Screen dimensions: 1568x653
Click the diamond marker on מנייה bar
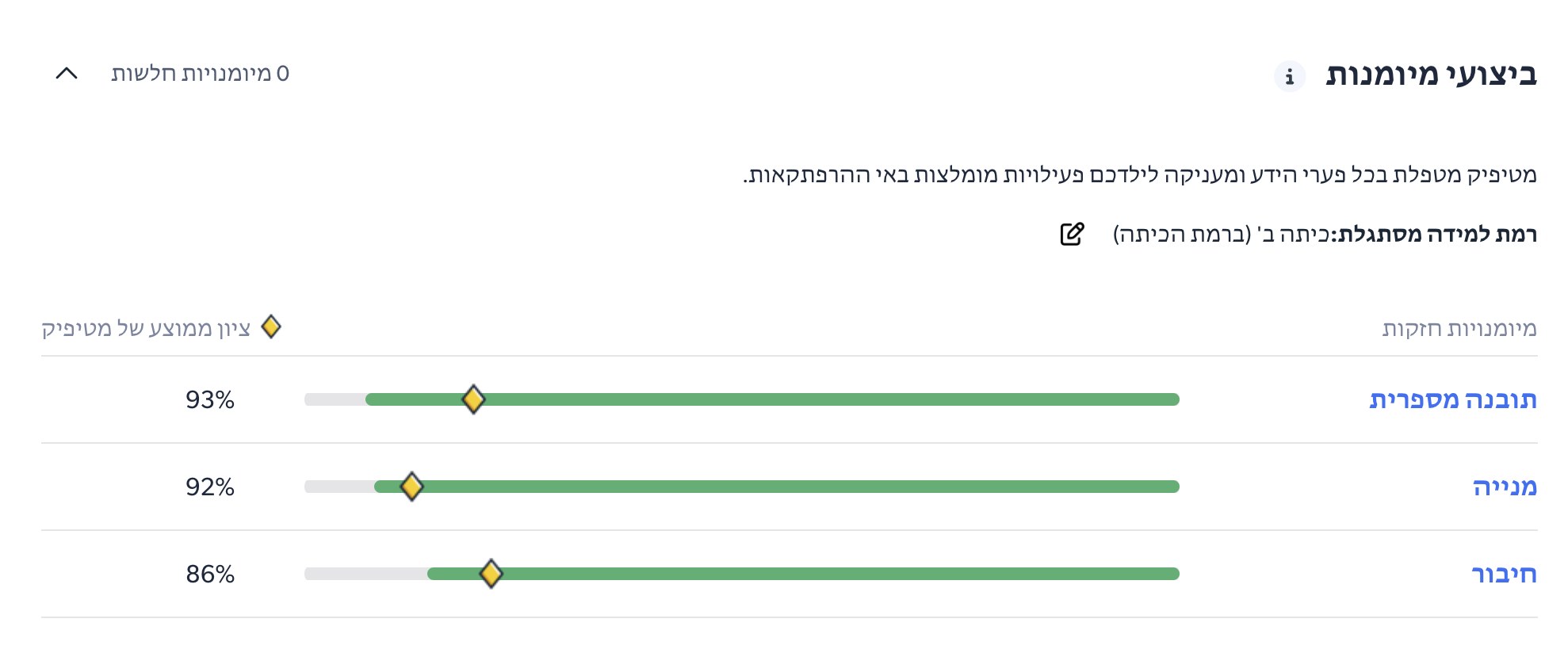click(x=411, y=487)
